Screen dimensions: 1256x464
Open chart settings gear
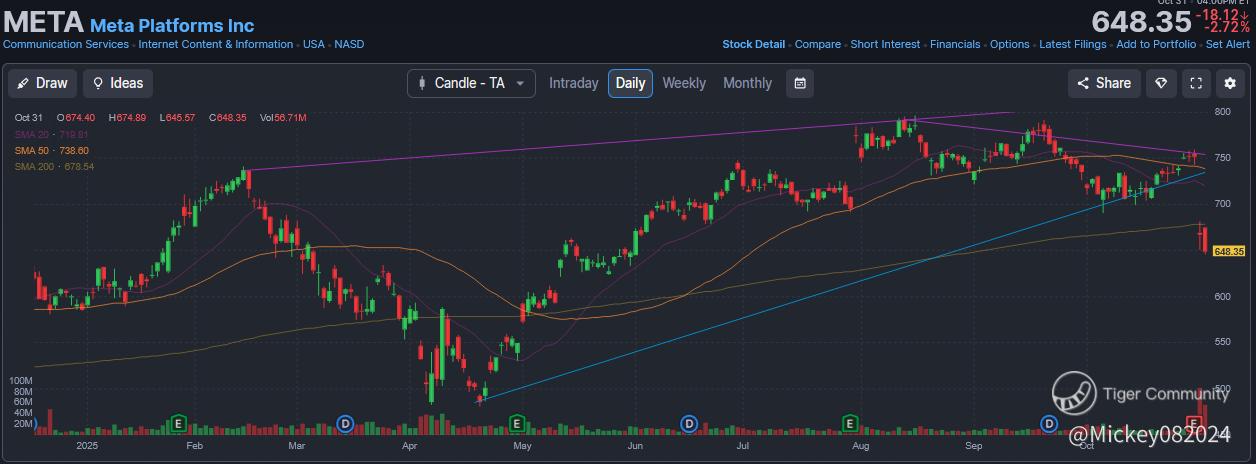[1231, 83]
